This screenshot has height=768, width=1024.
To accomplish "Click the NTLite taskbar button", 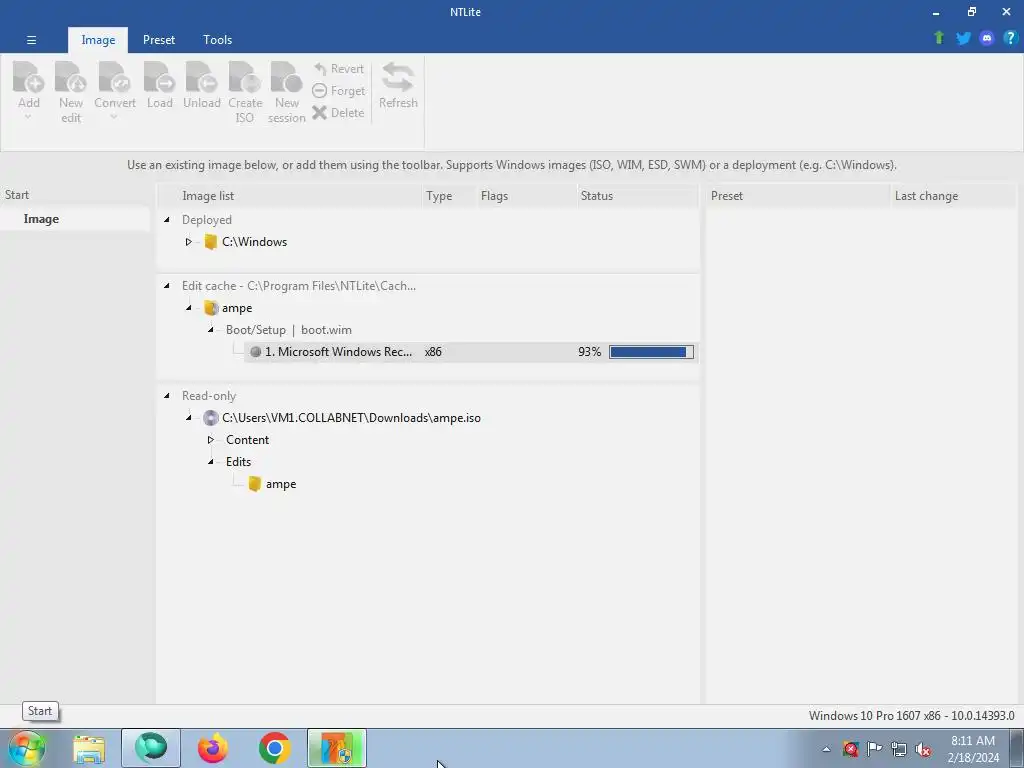I will 337,748.
